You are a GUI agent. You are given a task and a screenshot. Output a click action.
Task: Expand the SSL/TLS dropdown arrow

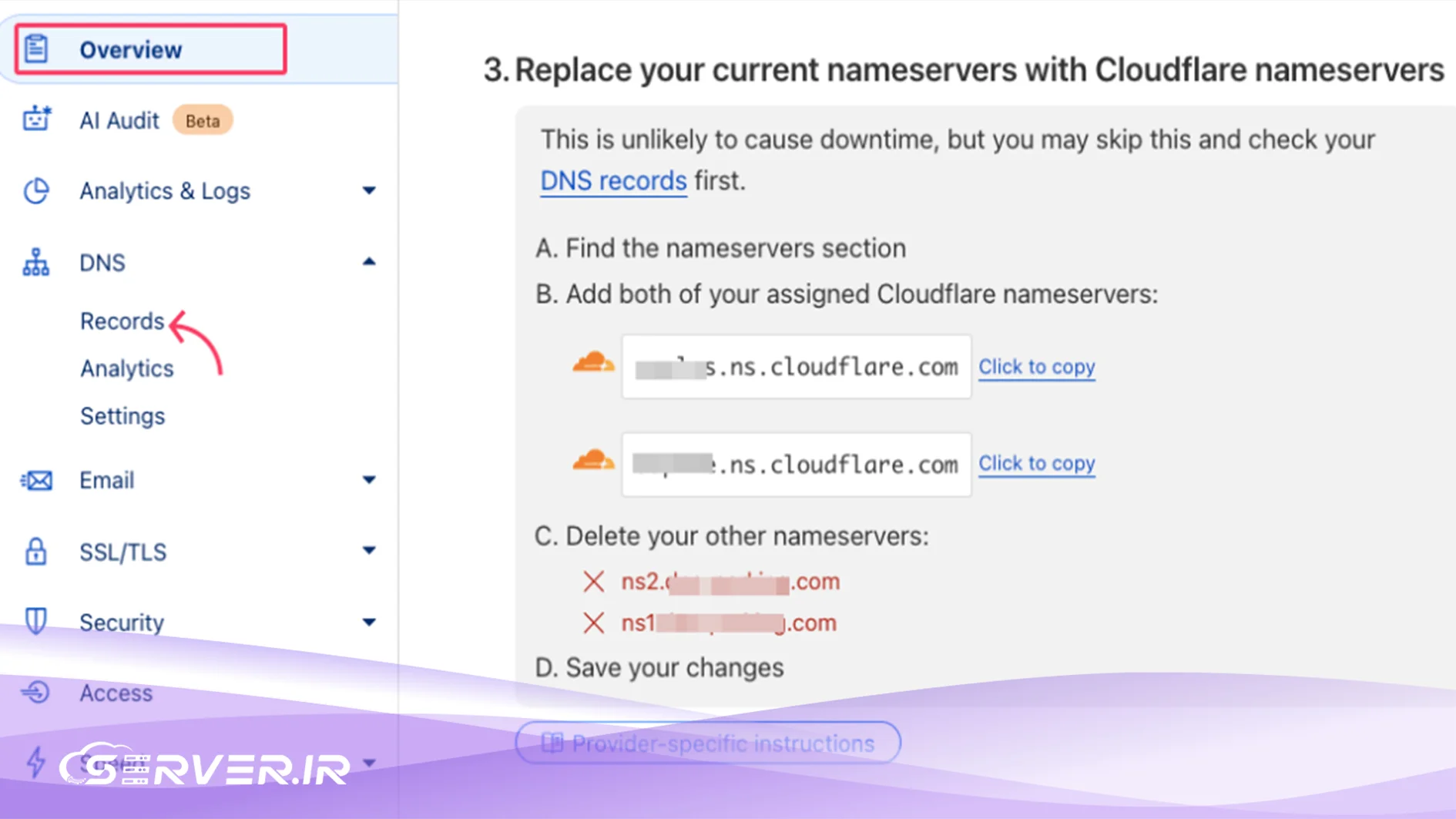coord(369,550)
